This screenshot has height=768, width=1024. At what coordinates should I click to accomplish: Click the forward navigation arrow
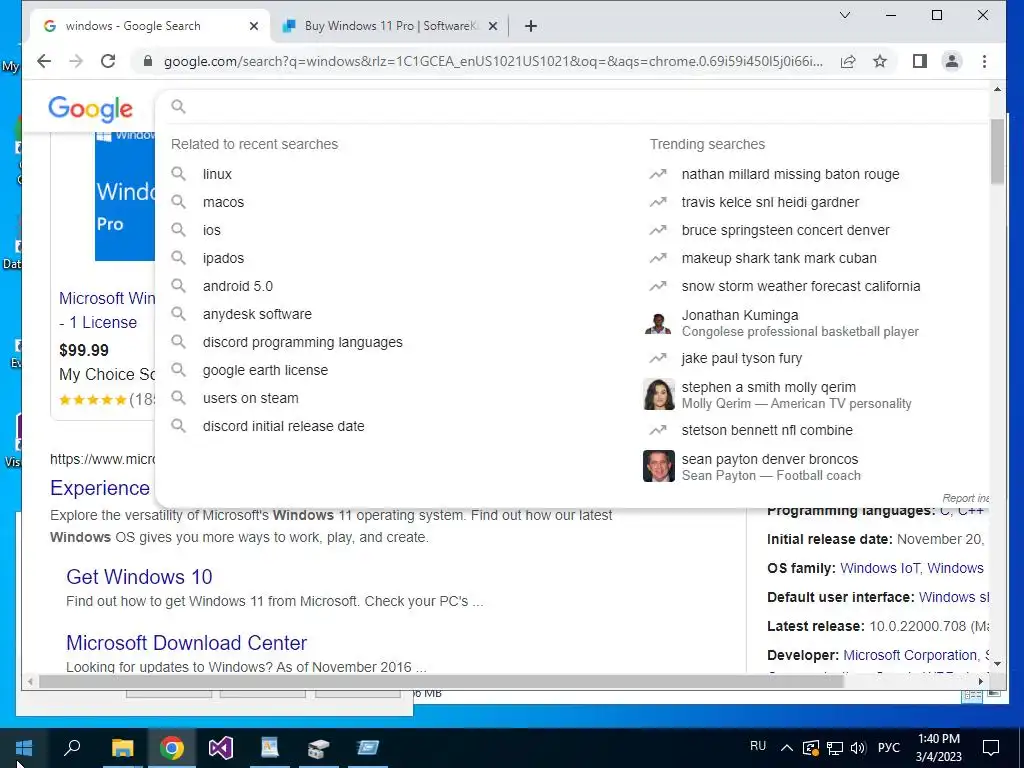[76, 61]
